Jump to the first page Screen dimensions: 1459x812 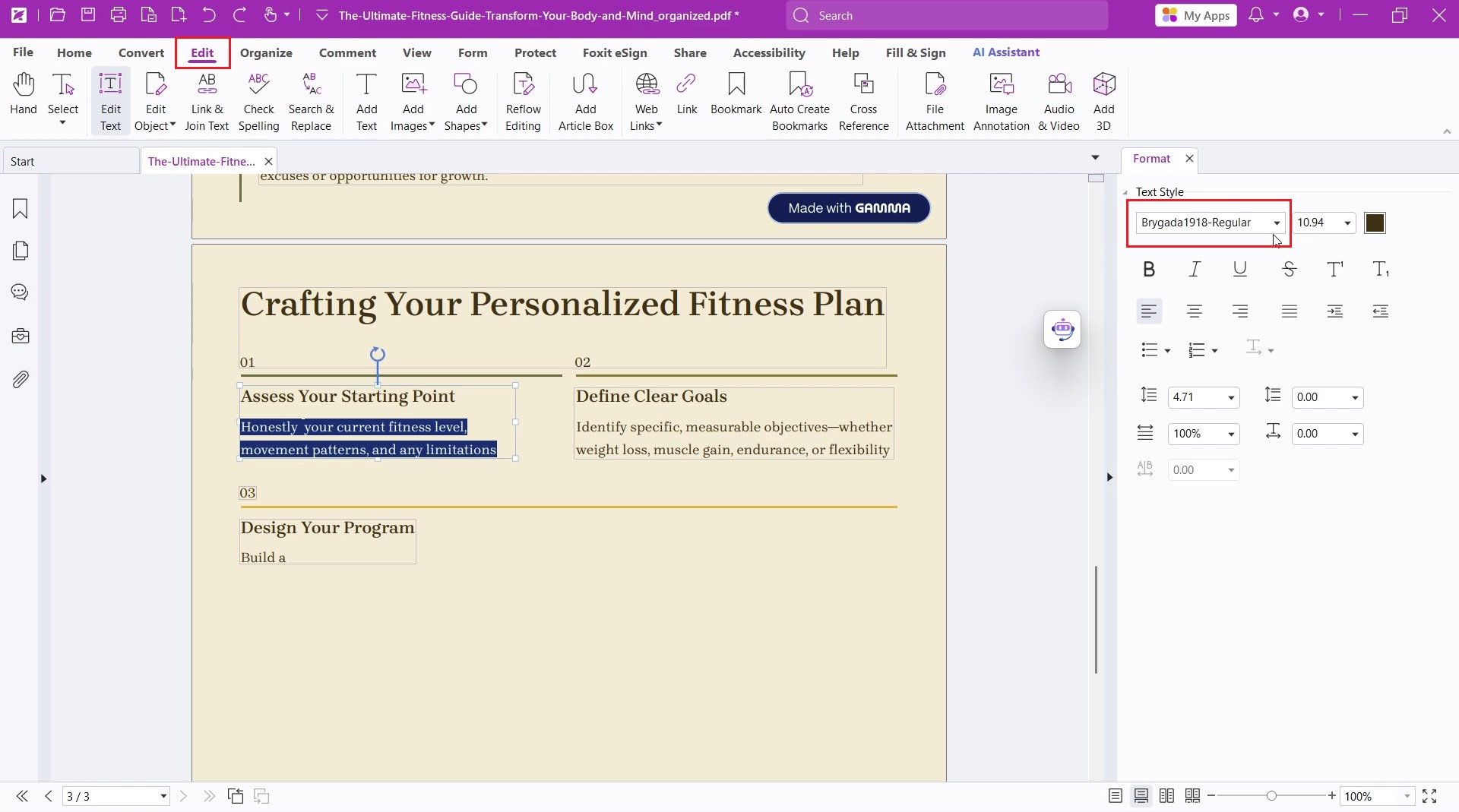coord(22,796)
